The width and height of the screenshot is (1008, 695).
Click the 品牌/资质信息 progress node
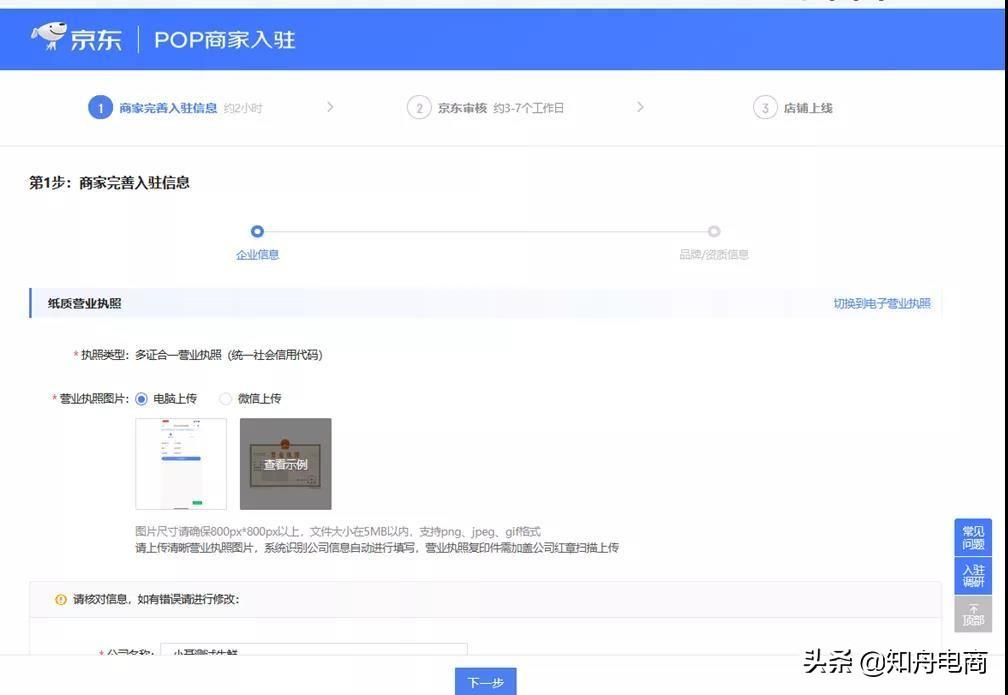coord(714,231)
